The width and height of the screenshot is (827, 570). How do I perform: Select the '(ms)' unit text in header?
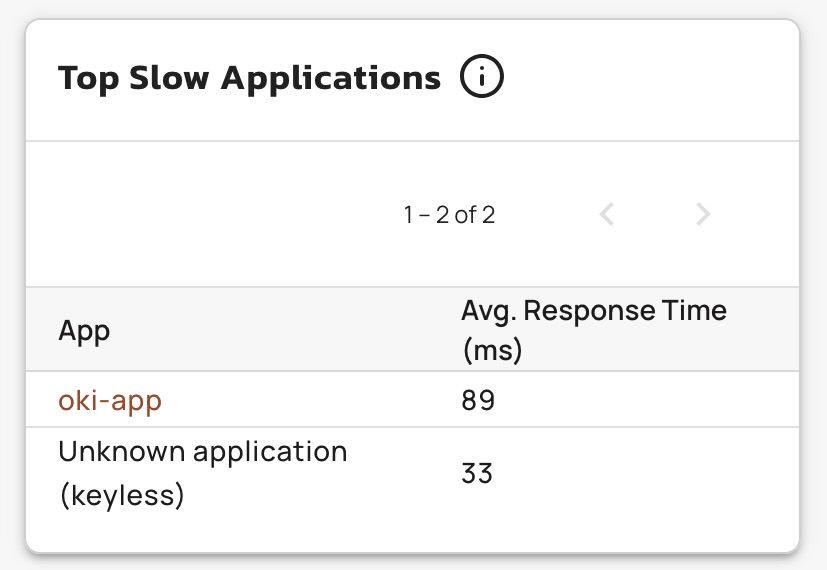coord(493,350)
